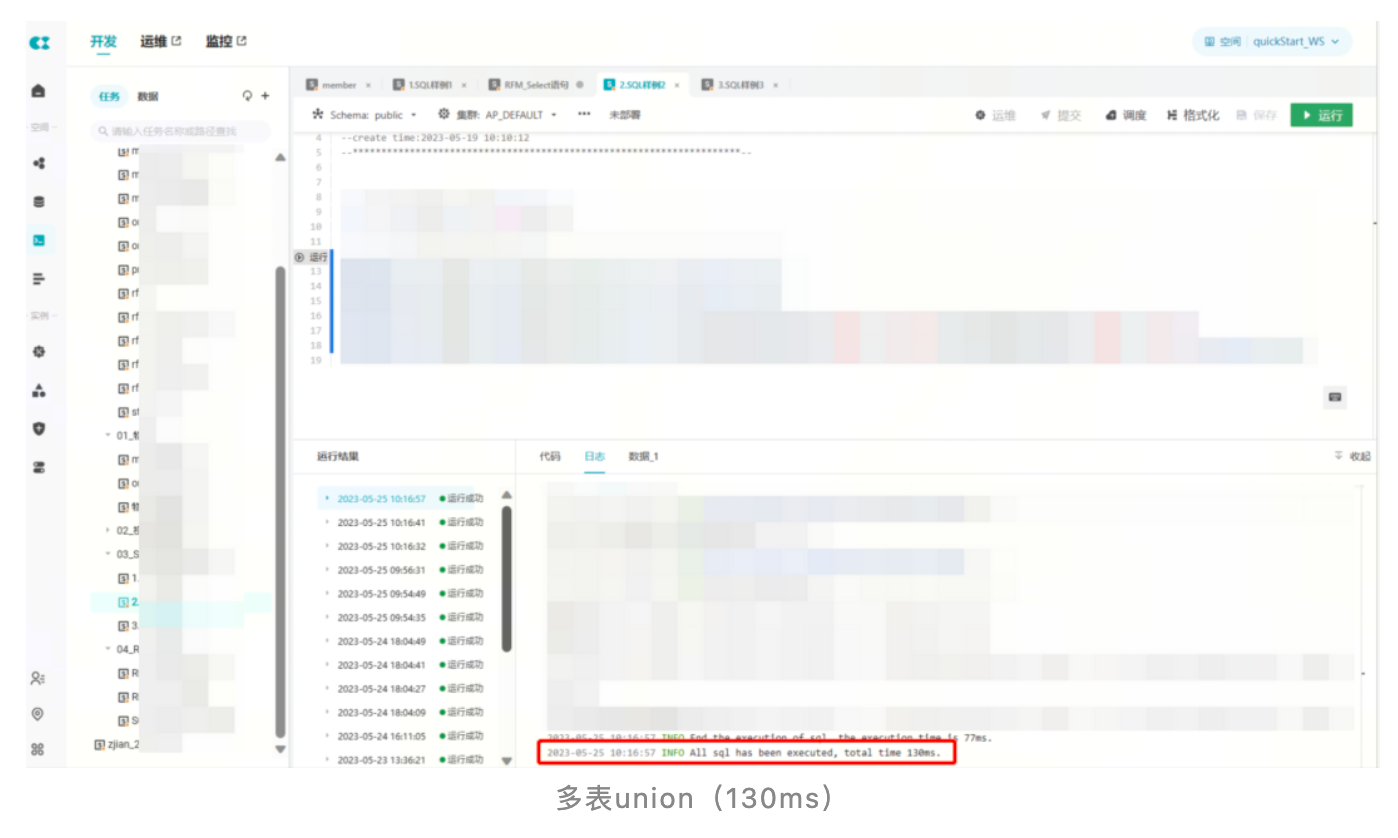Open 调度 scheduling settings
1398x838 pixels.
click(1126, 115)
